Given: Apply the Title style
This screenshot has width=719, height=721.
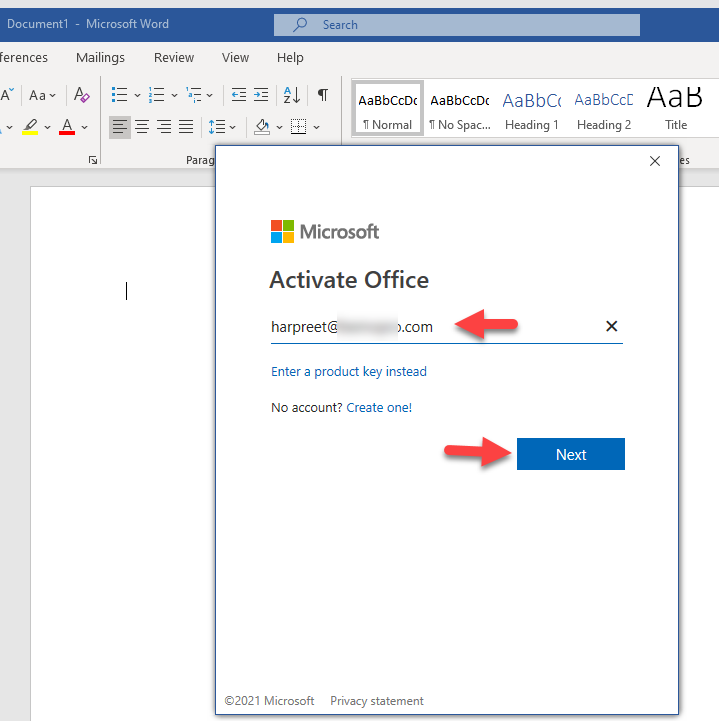Looking at the screenshot, I should tap(676, 109).
